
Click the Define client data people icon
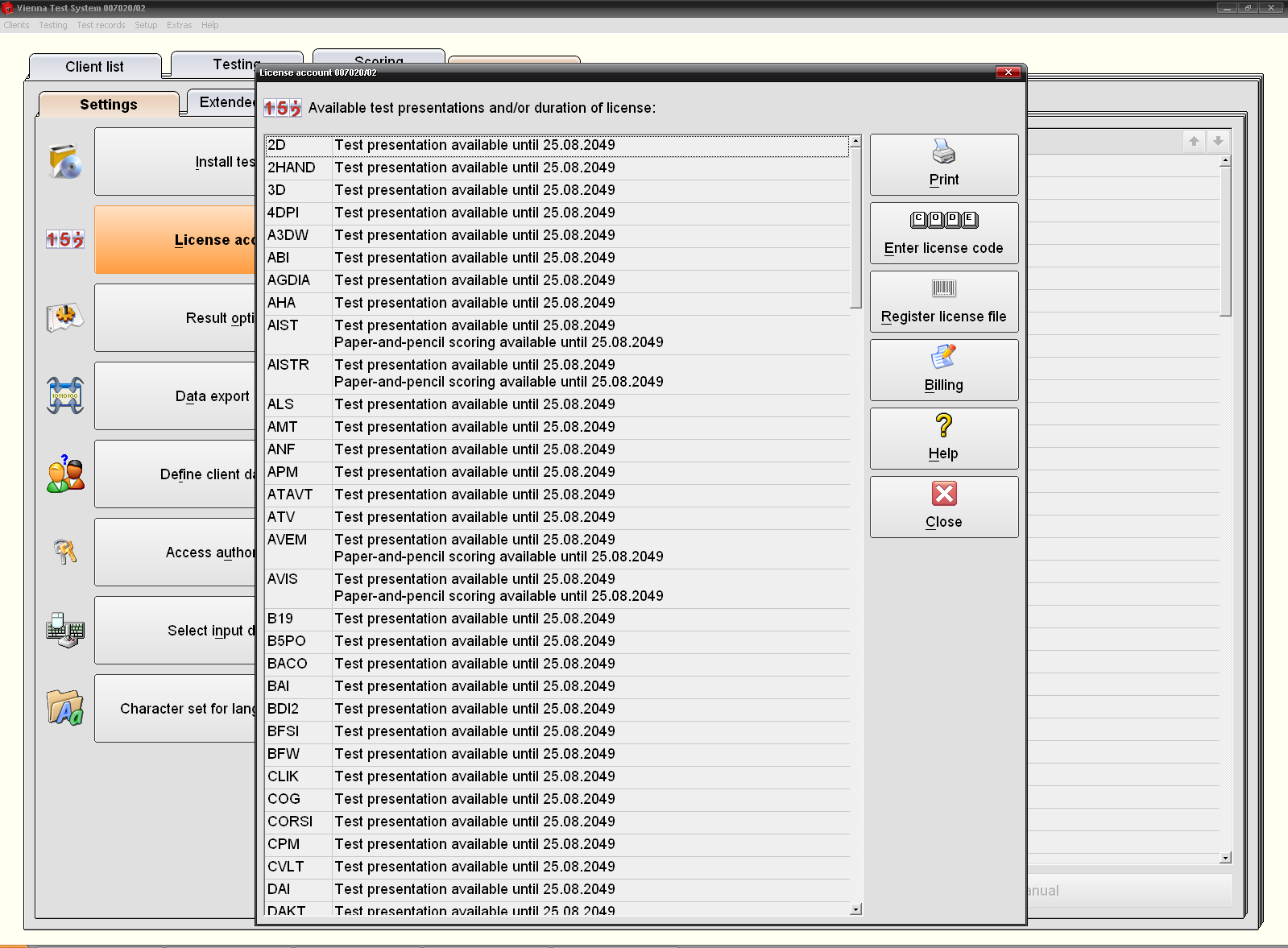65,474
